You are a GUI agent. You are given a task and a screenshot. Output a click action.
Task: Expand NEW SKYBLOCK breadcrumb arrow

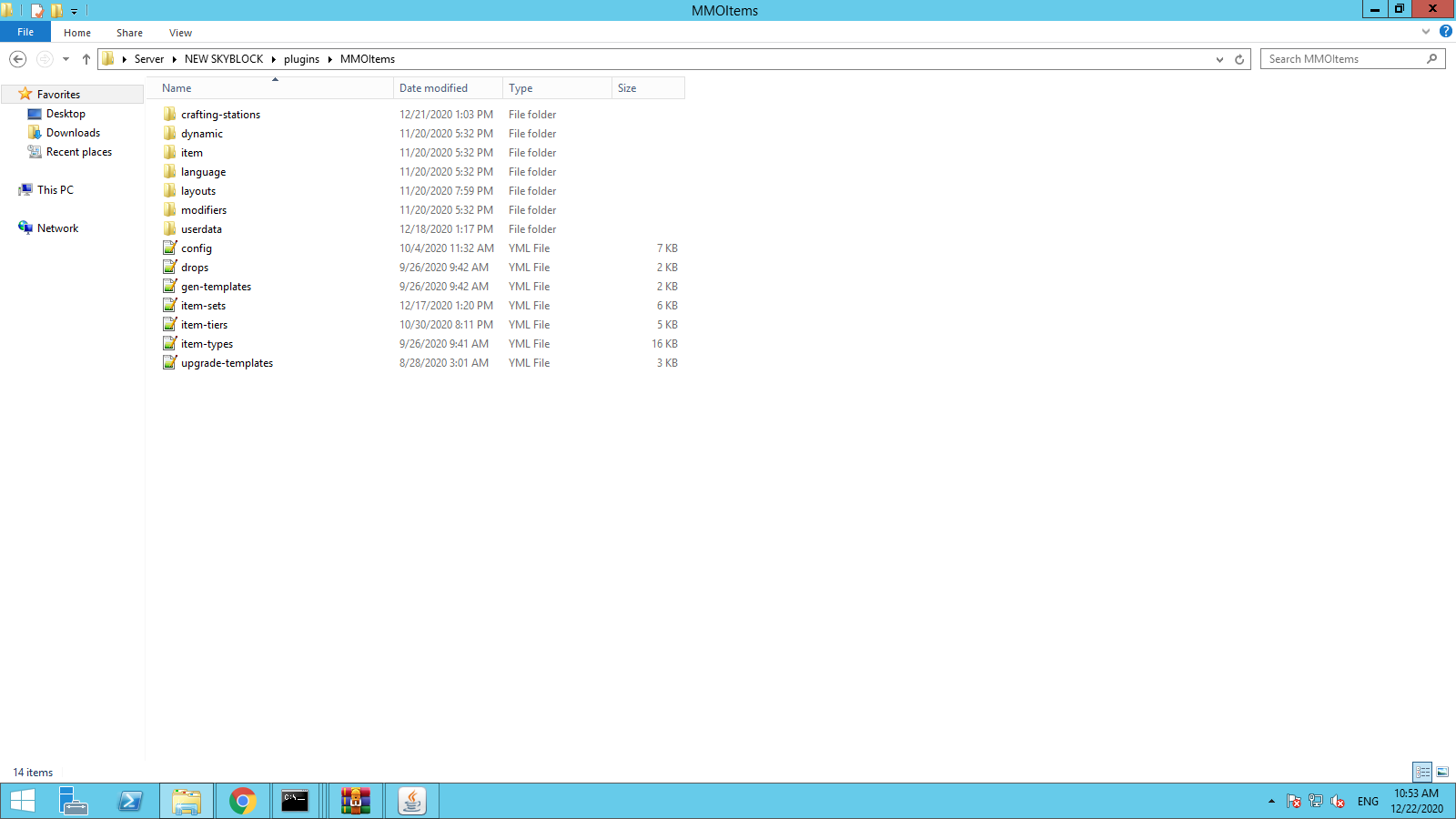[x=273, y=59]
